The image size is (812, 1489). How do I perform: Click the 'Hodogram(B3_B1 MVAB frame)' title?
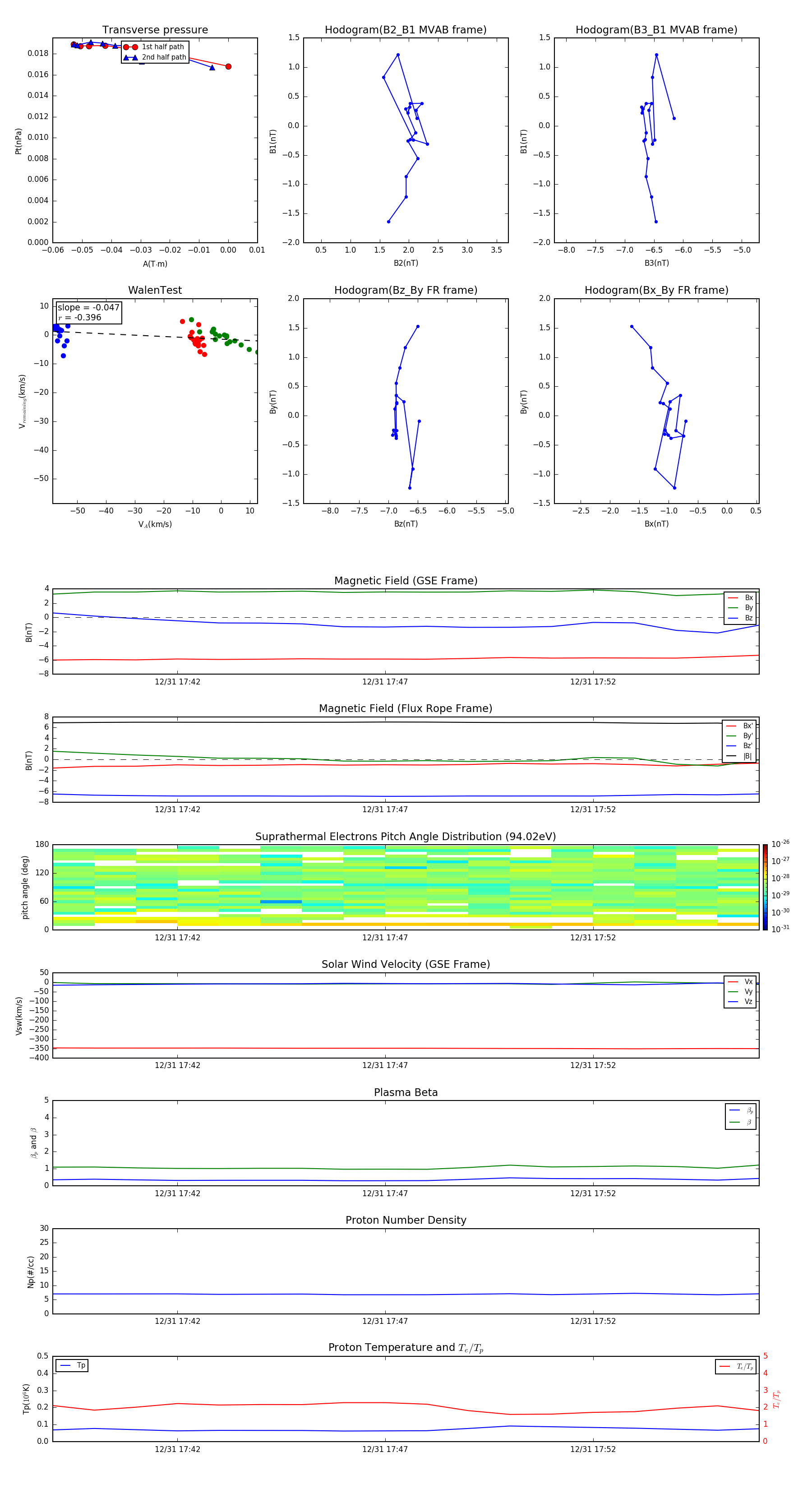(x=656, y=30)
